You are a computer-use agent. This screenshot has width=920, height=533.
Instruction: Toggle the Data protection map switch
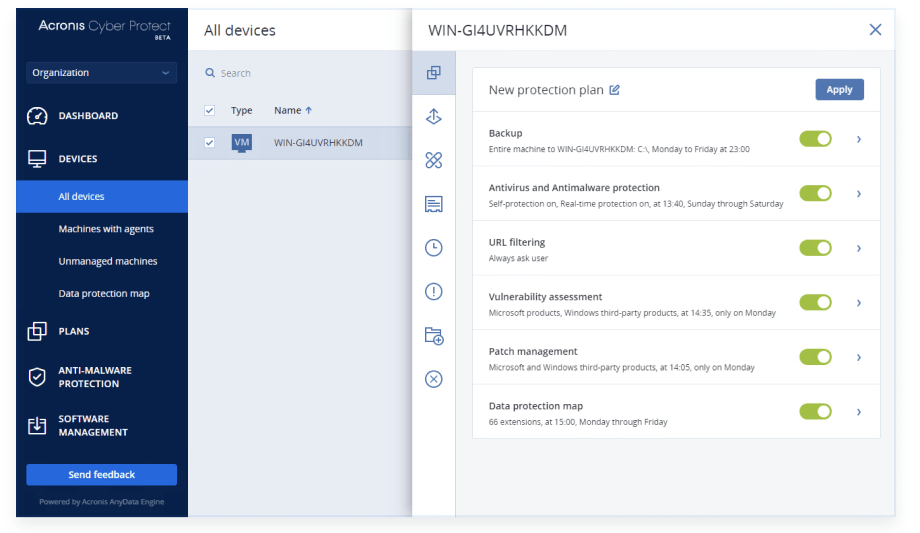(816, 411)
